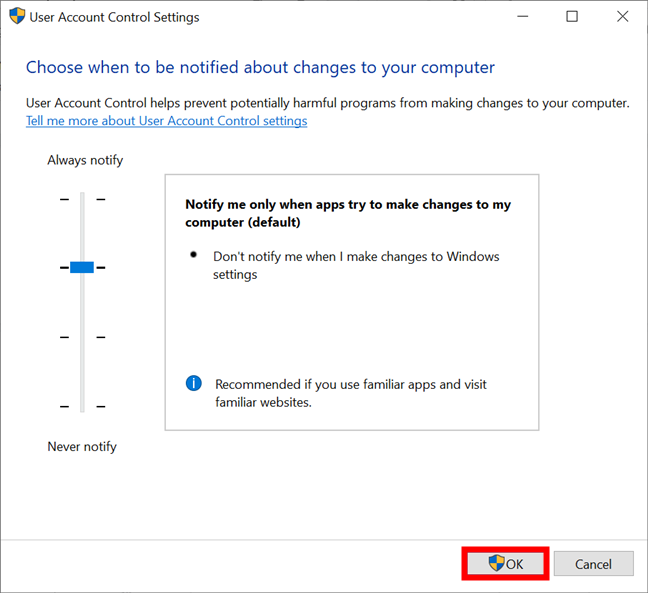Screen dimensions: 648x593
Task: Click the Recommended if you use familiar apps text
Action: click(351, 393)
